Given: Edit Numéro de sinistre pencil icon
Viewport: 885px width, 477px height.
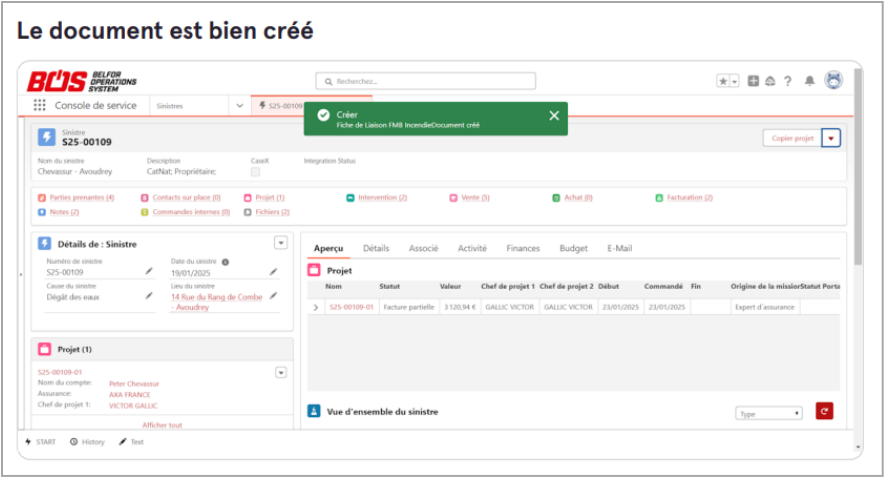Looking at the screenshot, I should (x=149, y=272).
